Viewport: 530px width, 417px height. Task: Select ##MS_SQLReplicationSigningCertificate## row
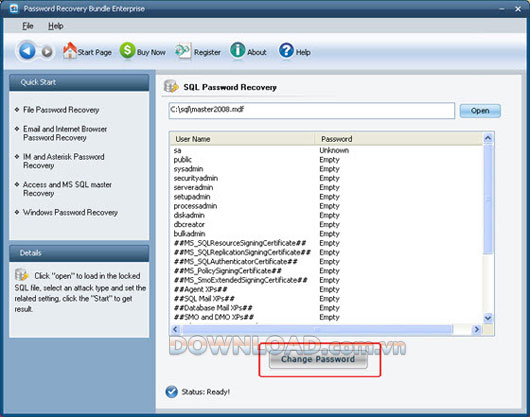click(x=326, y=252)
